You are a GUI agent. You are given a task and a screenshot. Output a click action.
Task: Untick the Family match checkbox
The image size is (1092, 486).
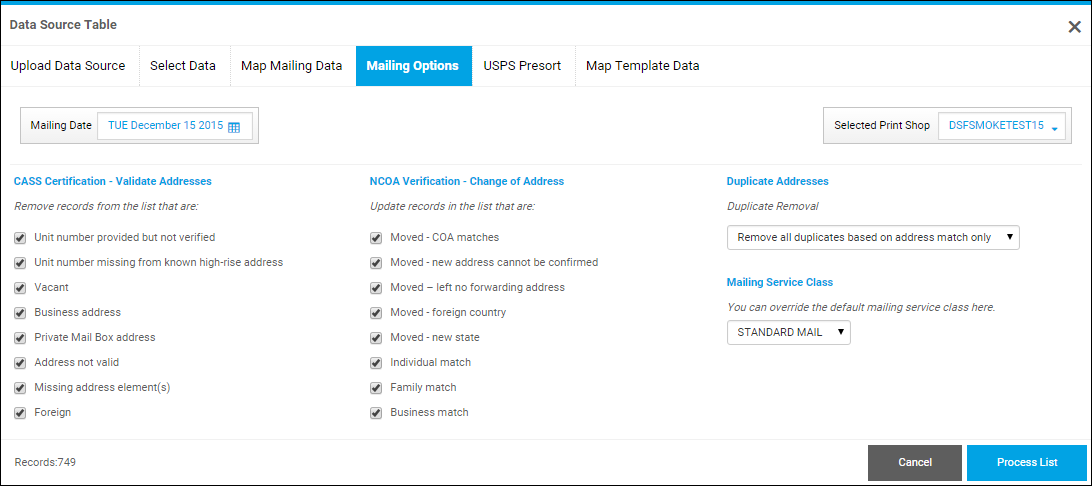(376, 388)
